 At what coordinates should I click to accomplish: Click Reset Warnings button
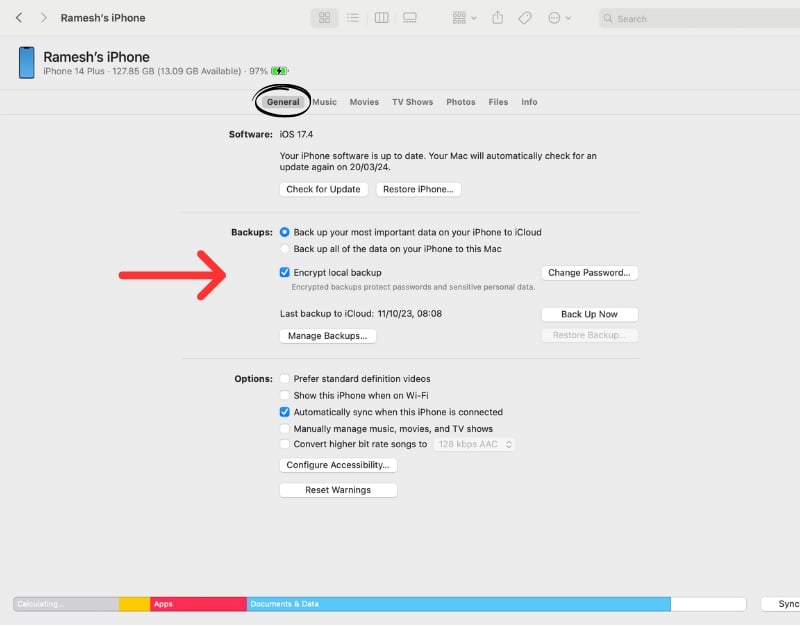(338, 490)
